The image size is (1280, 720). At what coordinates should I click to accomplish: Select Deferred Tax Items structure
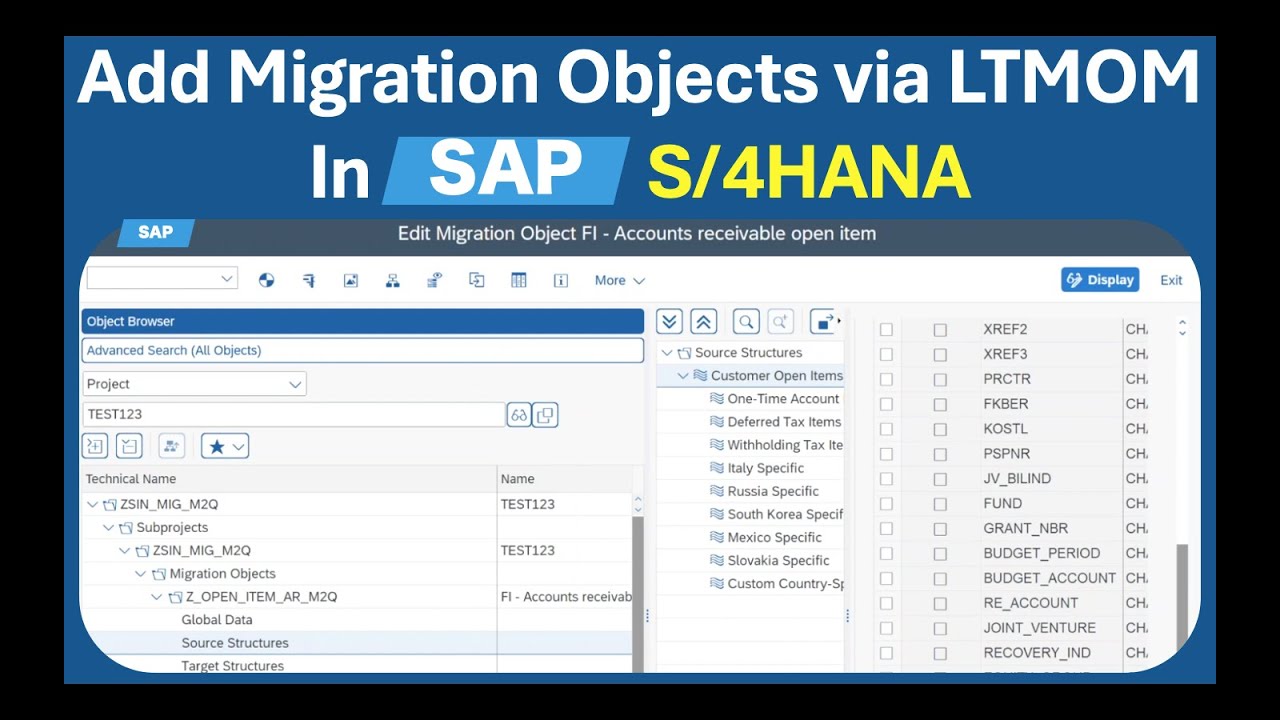(784, 422)
